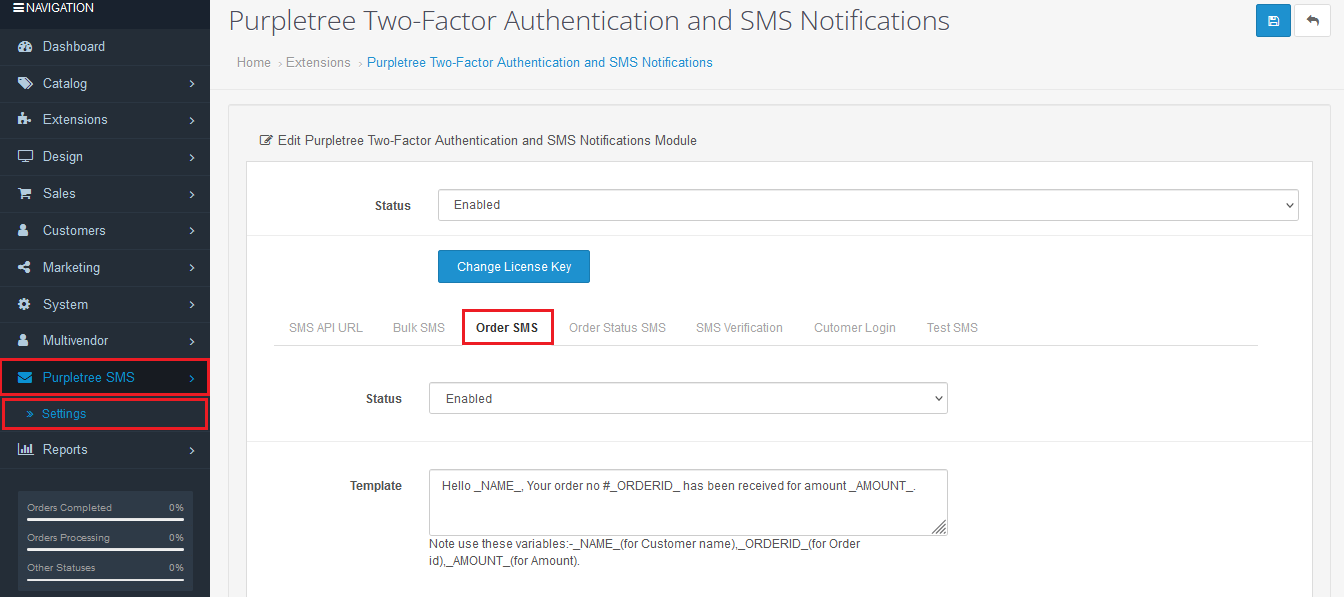This screenshot has height=597, width=1344.
Task: Click the back arrow cancel button
Action: [1312, 21]
